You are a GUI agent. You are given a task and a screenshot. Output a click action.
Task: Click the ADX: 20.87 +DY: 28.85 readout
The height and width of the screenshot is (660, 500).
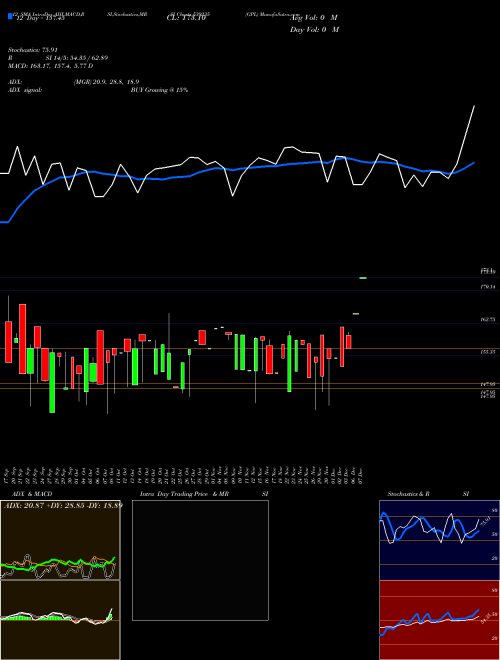pos(63,505)
